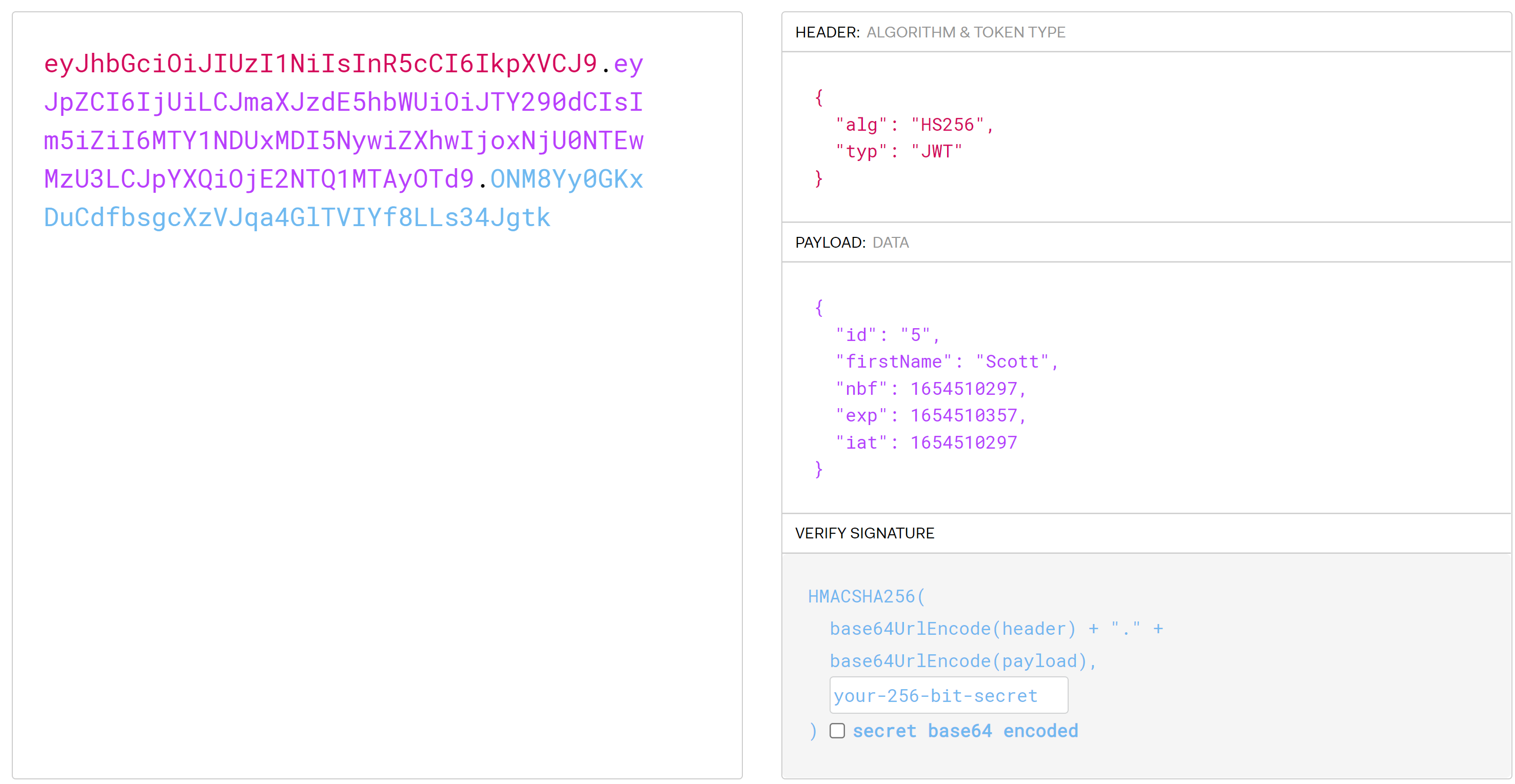
Task: Click the red encoded header token segment
Action: click(321, 64)
